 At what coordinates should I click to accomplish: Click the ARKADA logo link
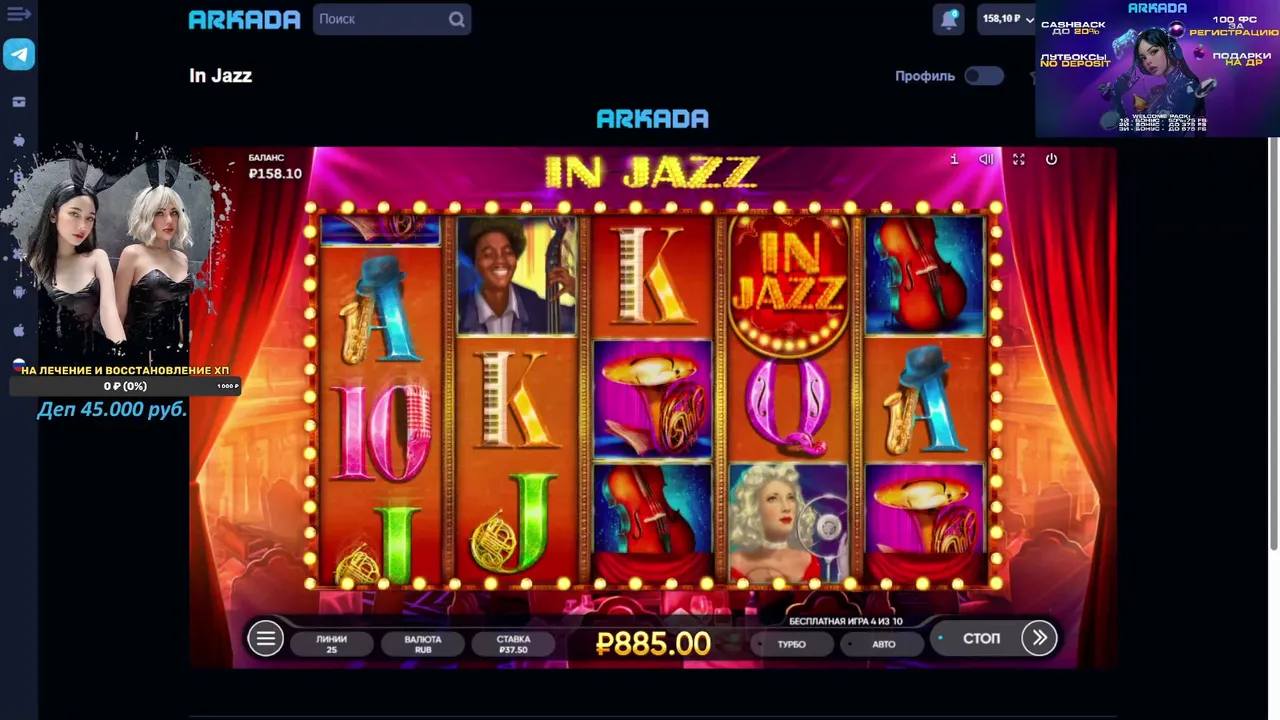(x=245, y=19)
